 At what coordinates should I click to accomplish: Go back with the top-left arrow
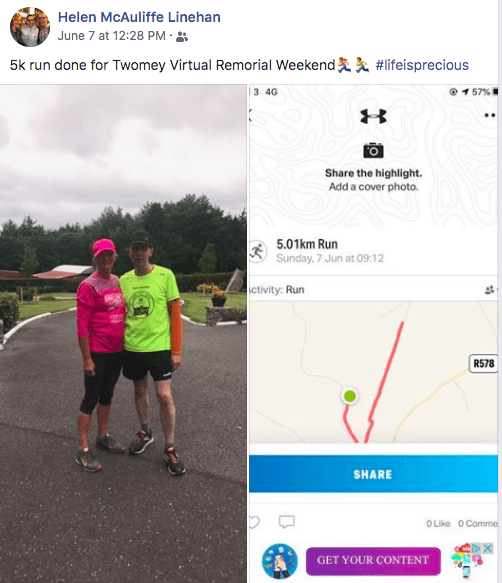click(251, 115)
